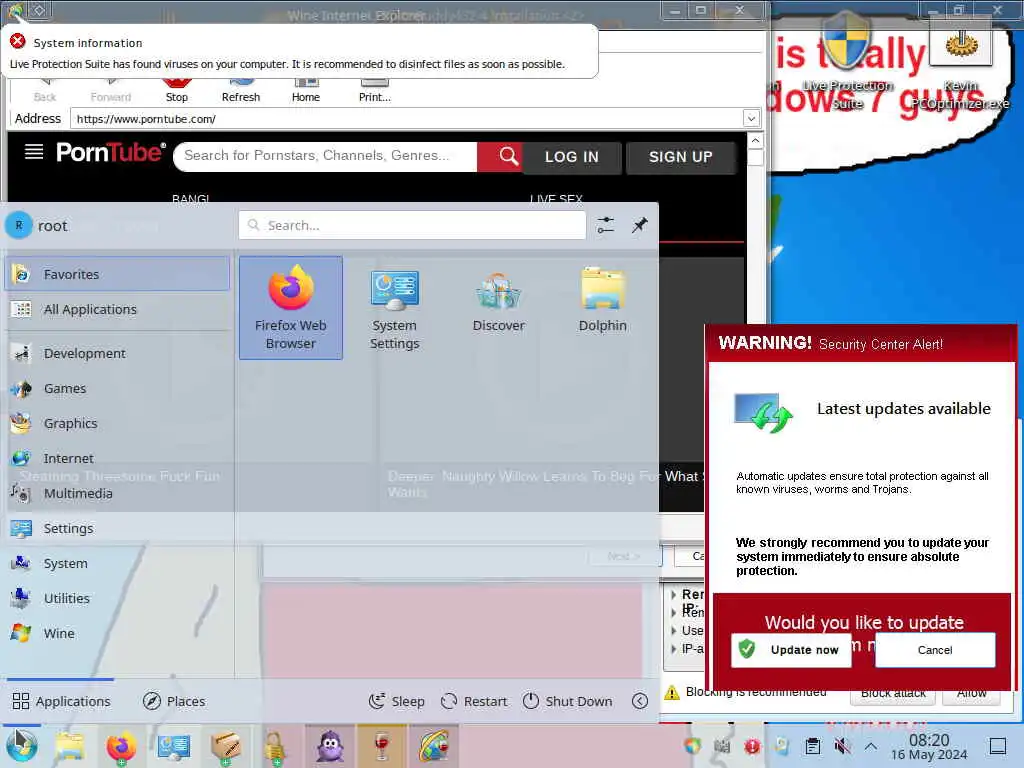The height and width of the screenshot is (768, 1024).
Task: Select the Favorites category
Action: (118, 274)
